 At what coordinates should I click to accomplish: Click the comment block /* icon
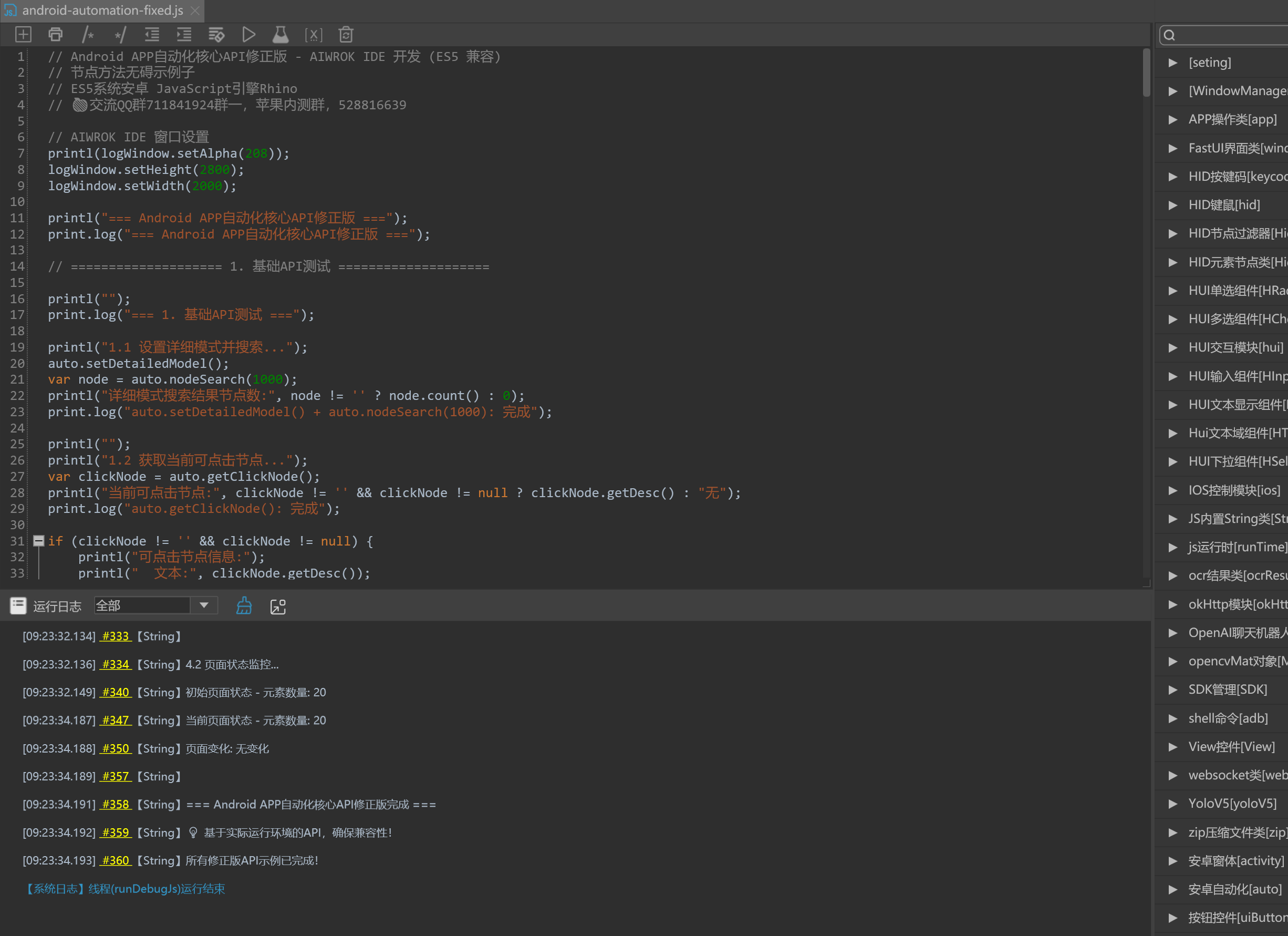87,35
